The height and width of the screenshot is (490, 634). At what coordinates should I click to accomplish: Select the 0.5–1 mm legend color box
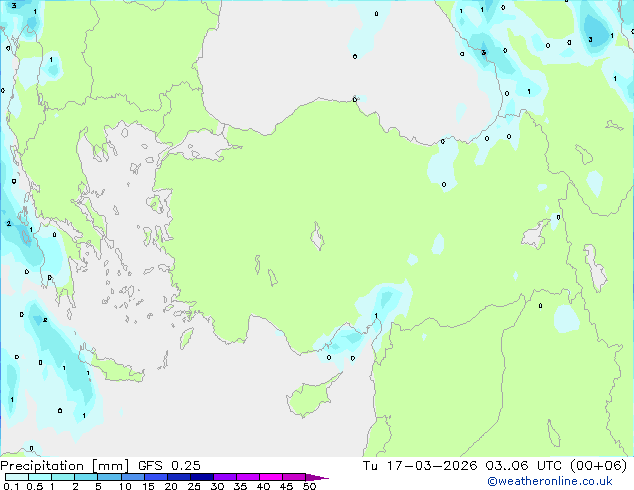point(40,477)
